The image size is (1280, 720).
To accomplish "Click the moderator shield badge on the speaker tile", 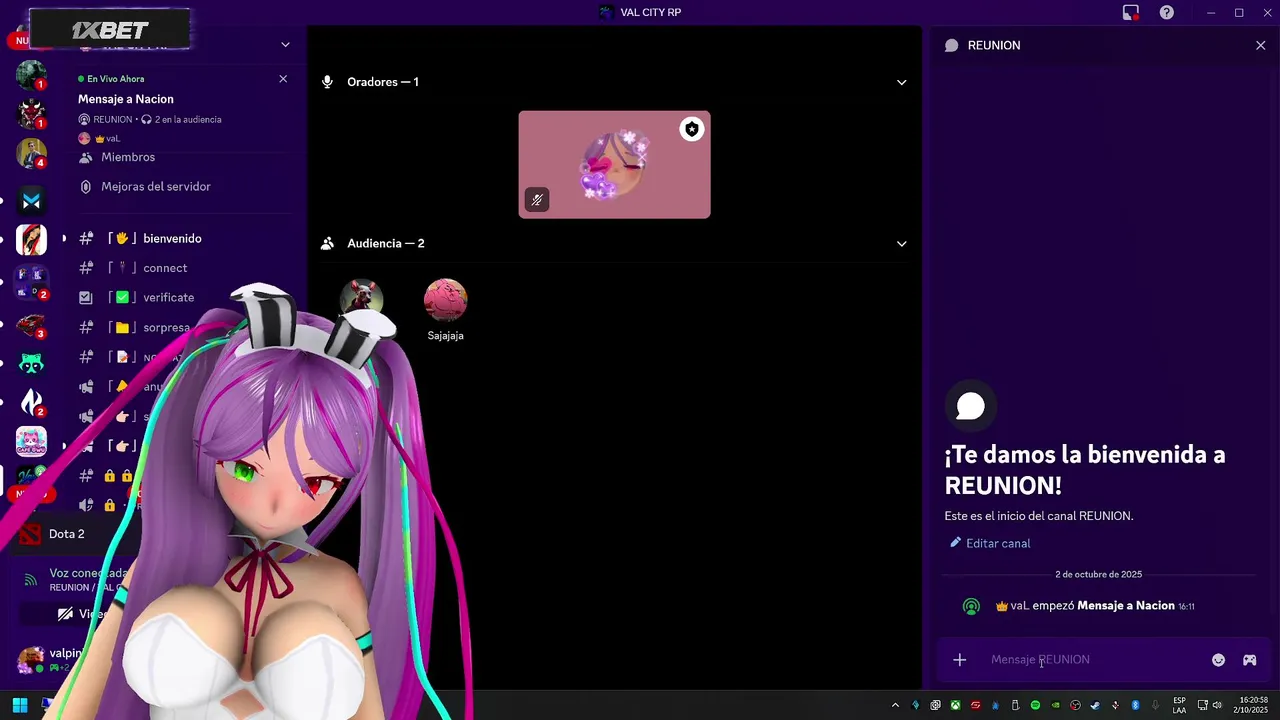I will click(691, 129).
